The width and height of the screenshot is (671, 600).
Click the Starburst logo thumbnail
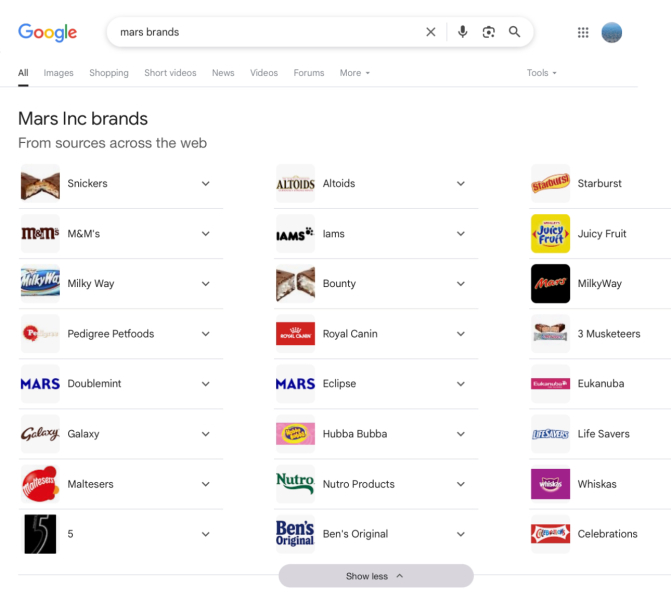pos(550,184)
